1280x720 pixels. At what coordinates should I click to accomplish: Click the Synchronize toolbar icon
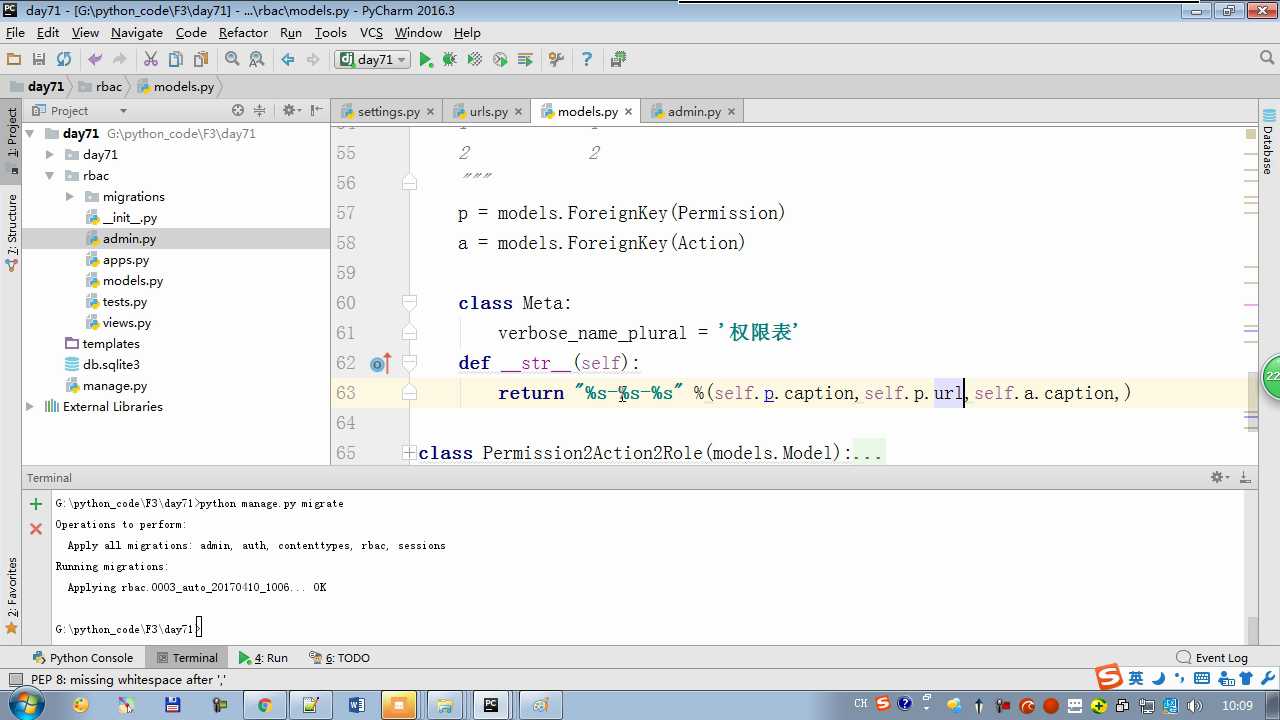(x=64, y=60)
